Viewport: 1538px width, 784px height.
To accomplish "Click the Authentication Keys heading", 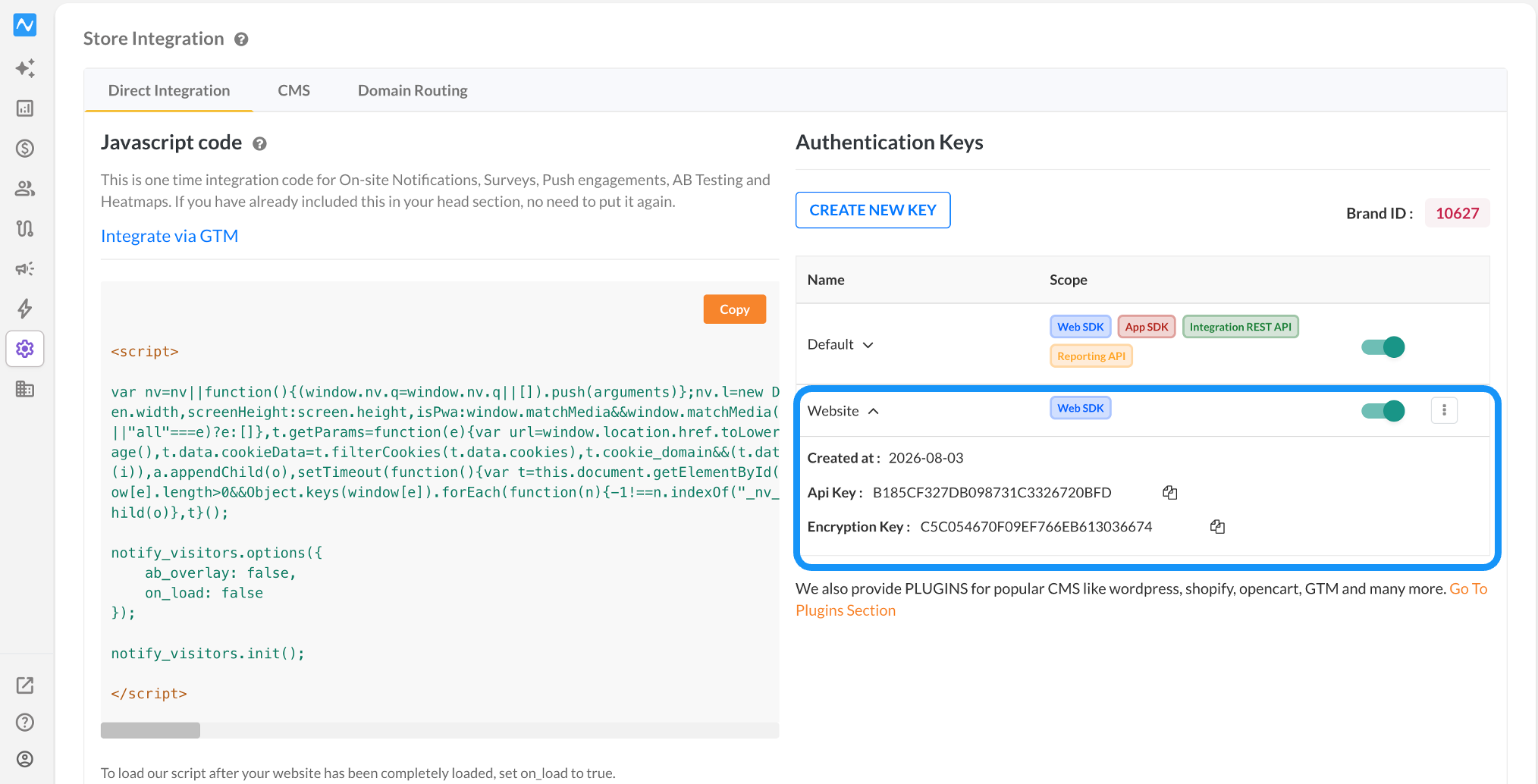I will (890, 143).
